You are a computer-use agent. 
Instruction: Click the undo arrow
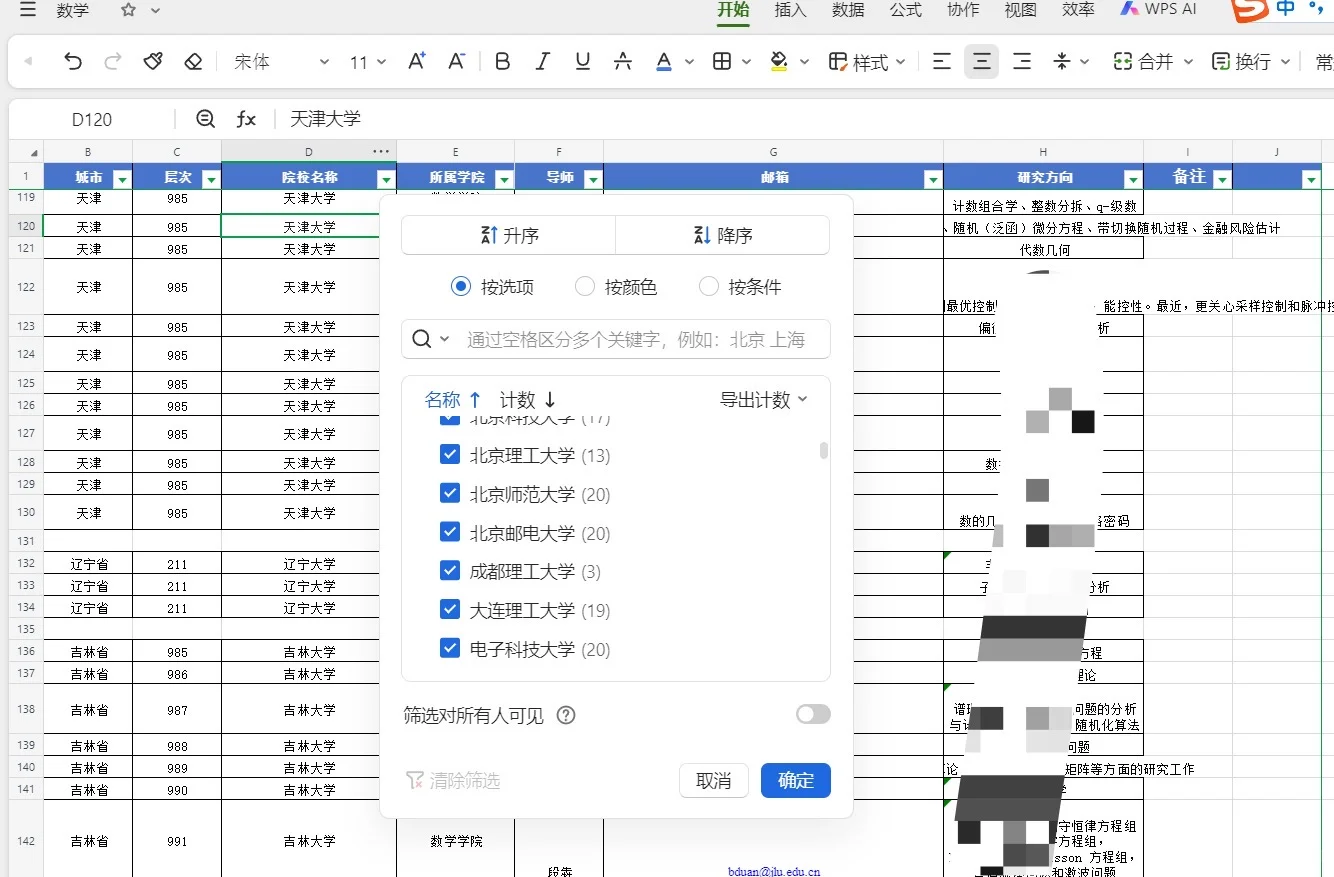click(x=73, y=62)
